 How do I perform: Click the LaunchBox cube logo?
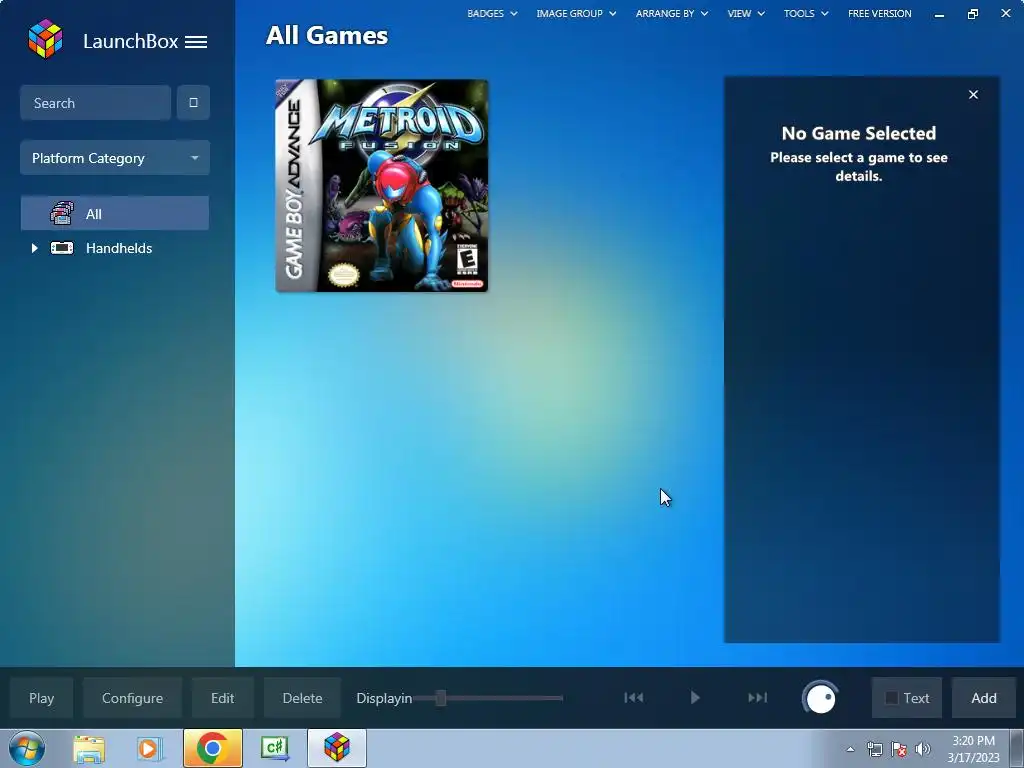(45, 39)
